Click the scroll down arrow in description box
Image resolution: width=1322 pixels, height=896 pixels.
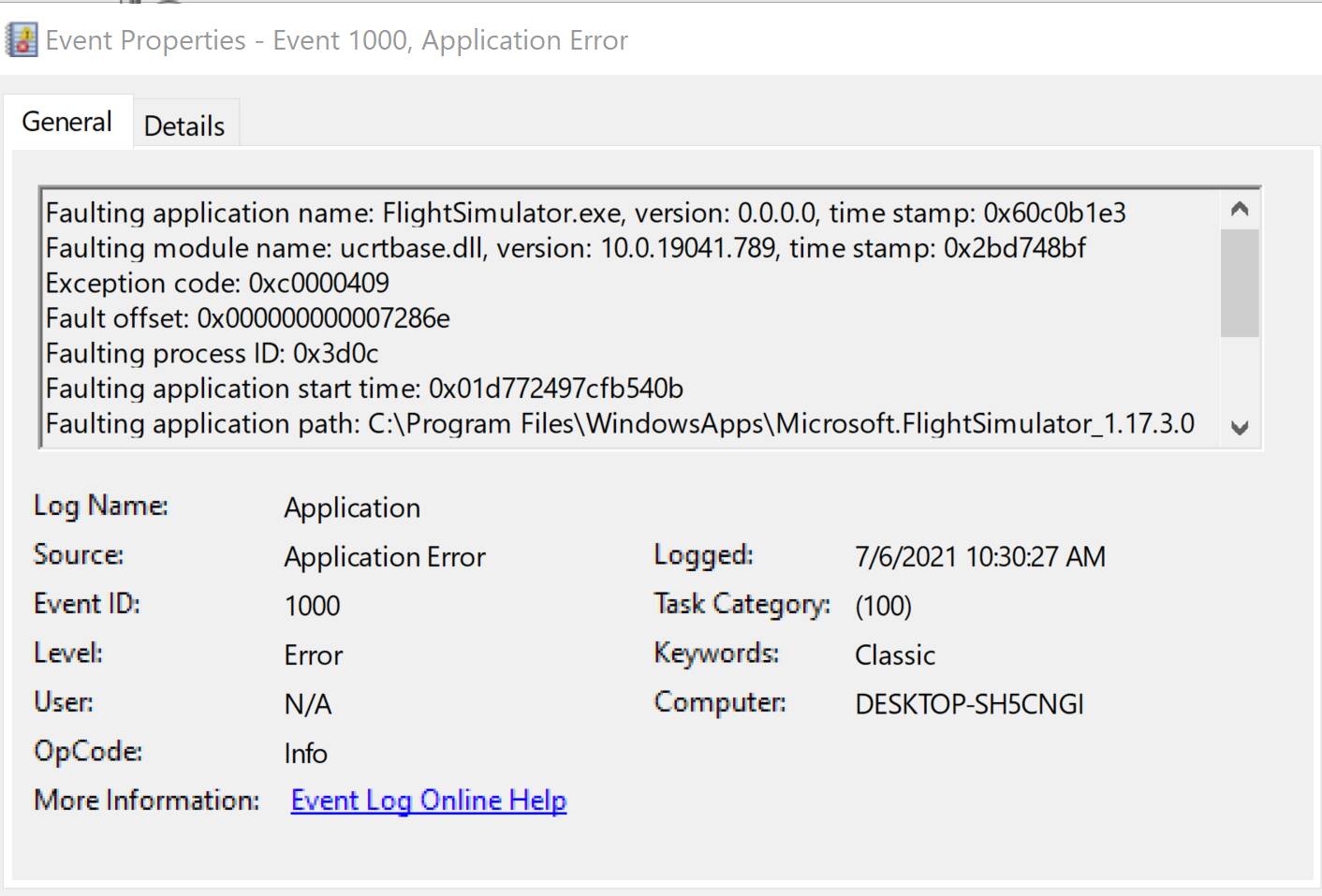pyautogui.click(x=1240, y=428)
